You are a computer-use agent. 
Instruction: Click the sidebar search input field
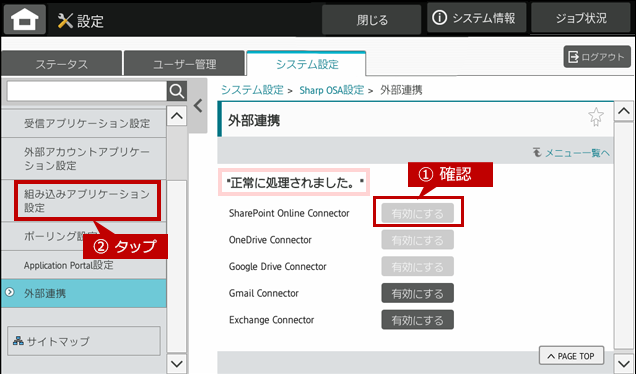click(87, 91)
